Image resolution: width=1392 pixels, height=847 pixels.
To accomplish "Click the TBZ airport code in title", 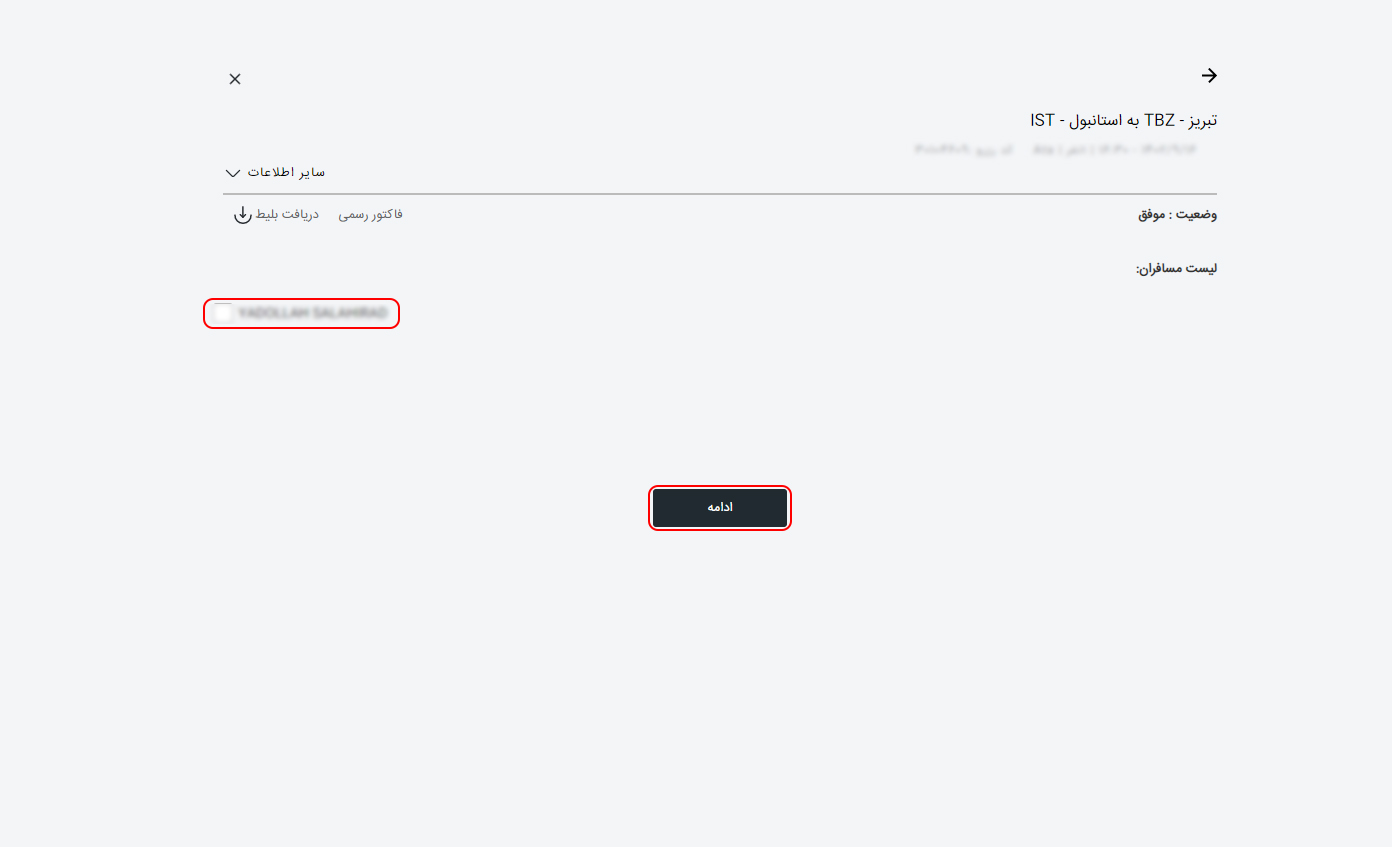I will [1158, 120].
